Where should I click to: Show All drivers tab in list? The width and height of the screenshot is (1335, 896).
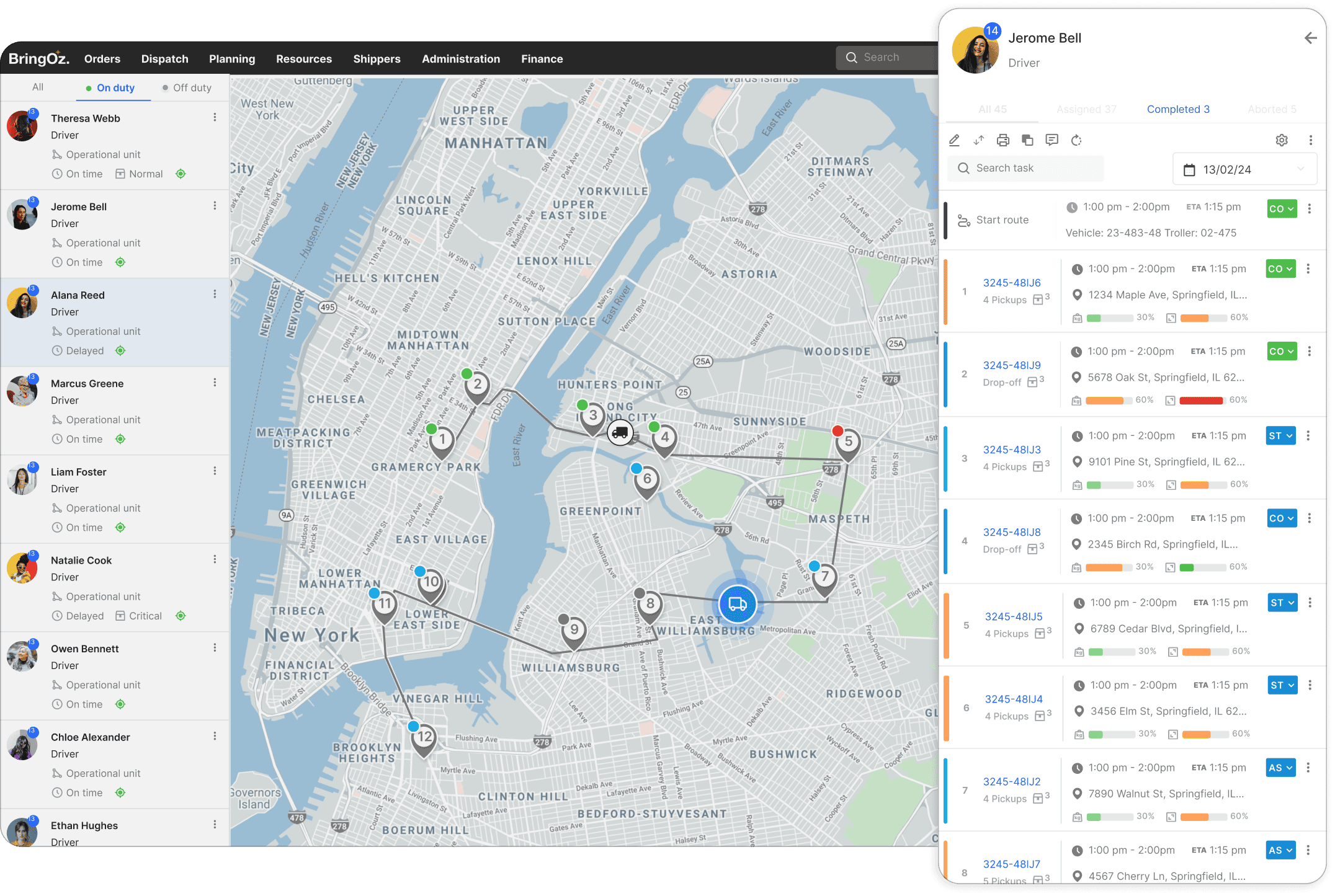point(38,87)
